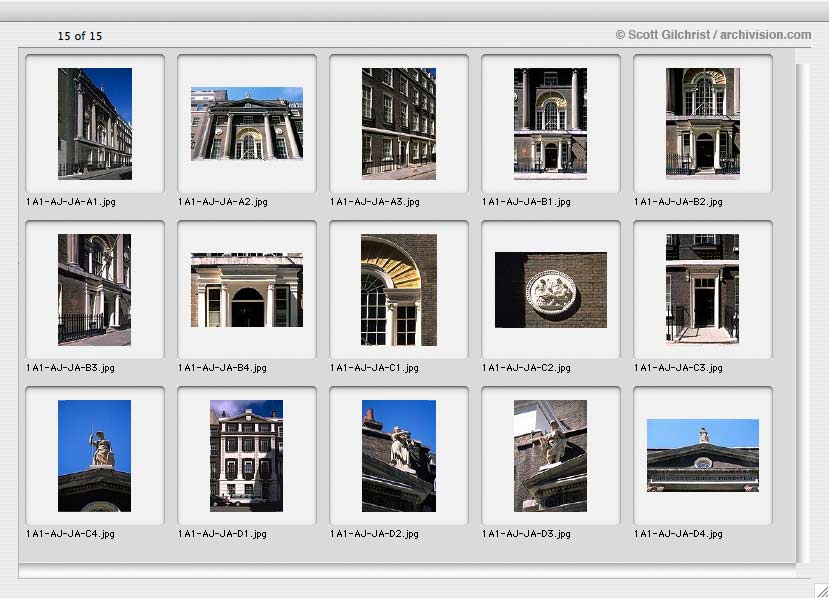Open thumbnail for 1A1-AJ-JA-A3.jpg
The image size is (829, 598).
[399, 124]
